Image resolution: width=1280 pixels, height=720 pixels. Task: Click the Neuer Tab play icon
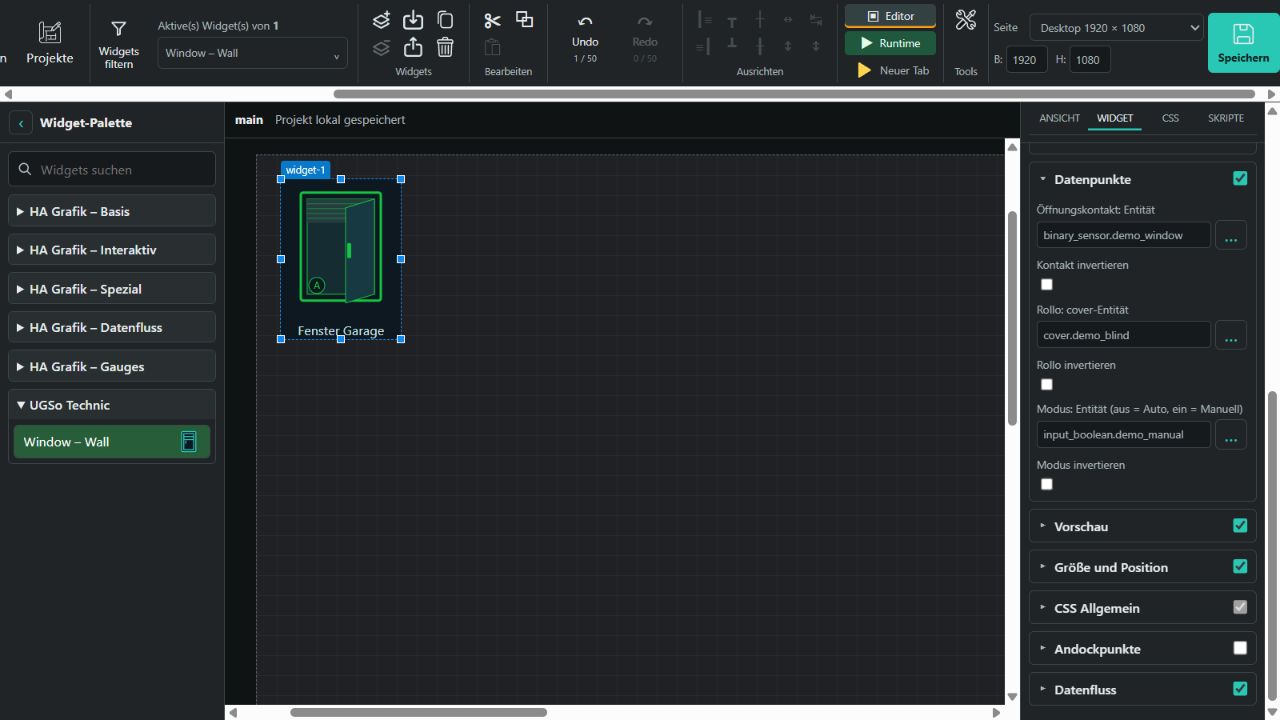click(865, 71)
